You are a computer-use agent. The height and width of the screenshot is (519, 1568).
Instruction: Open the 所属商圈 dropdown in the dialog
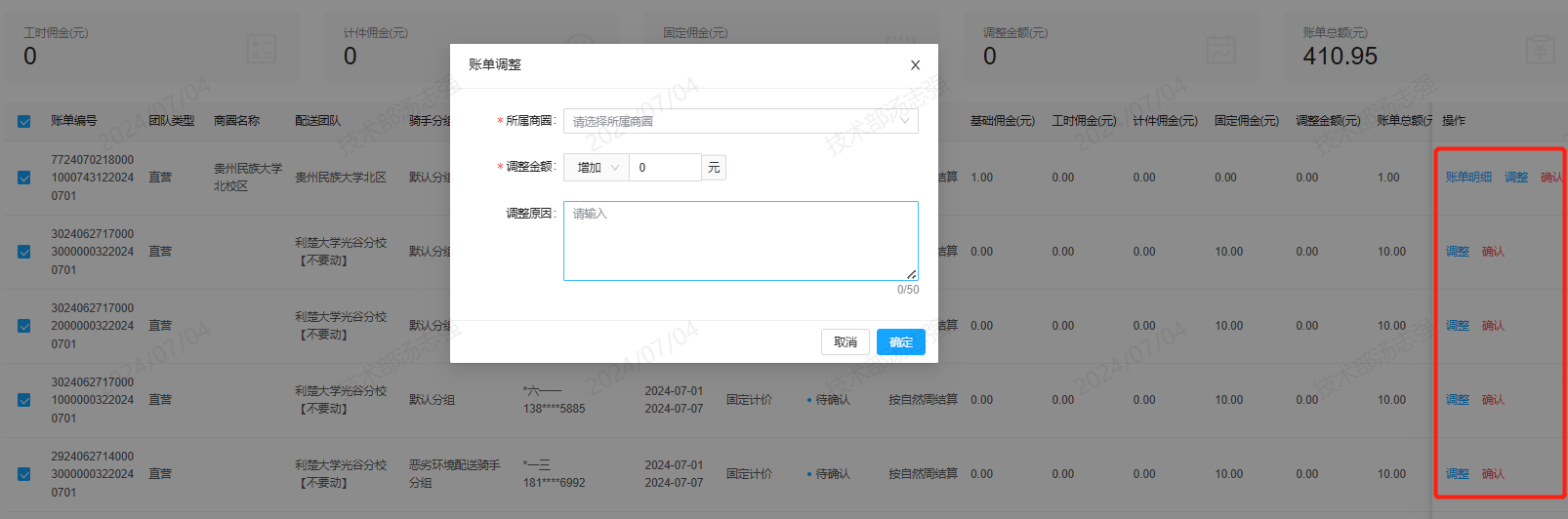(740, 121)
